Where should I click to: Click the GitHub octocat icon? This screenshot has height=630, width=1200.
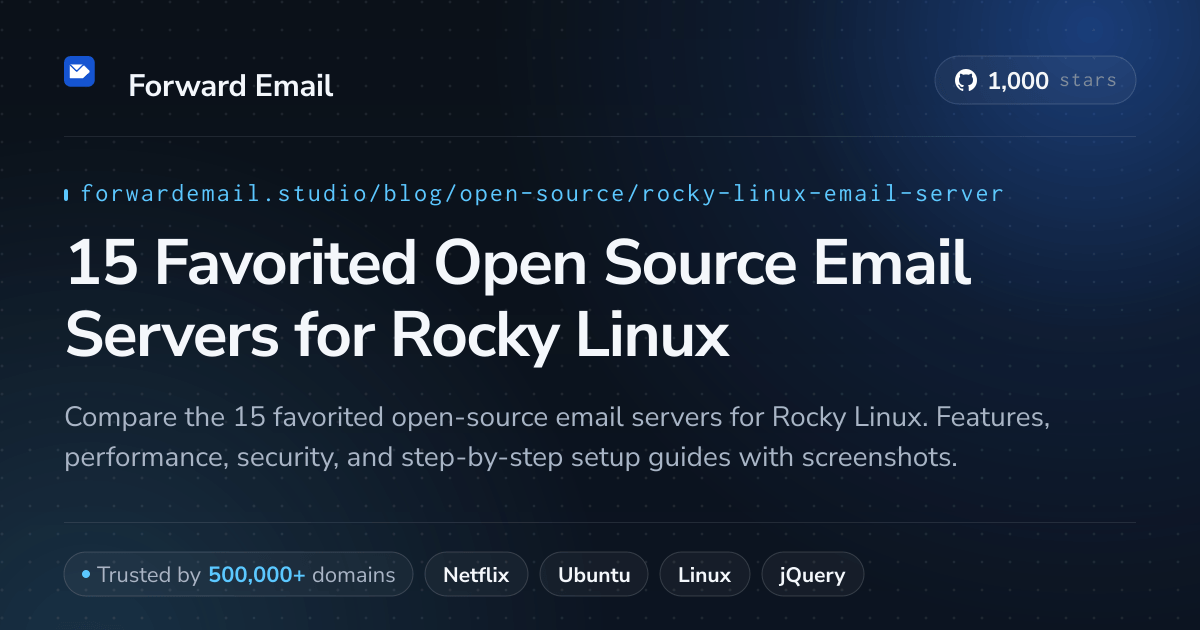pyautogui.click(x=966, y=81)
